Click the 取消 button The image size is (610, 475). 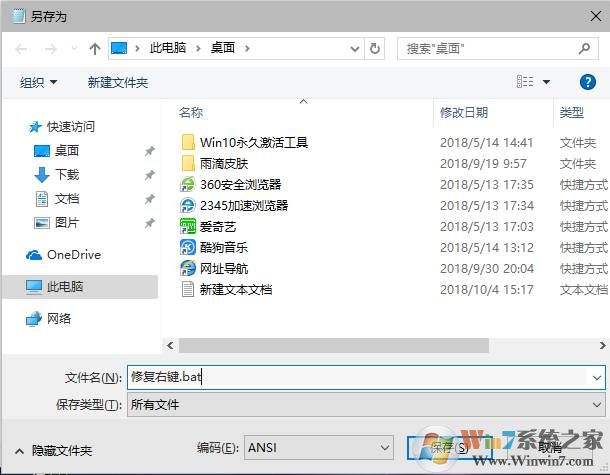pos(550,448)
